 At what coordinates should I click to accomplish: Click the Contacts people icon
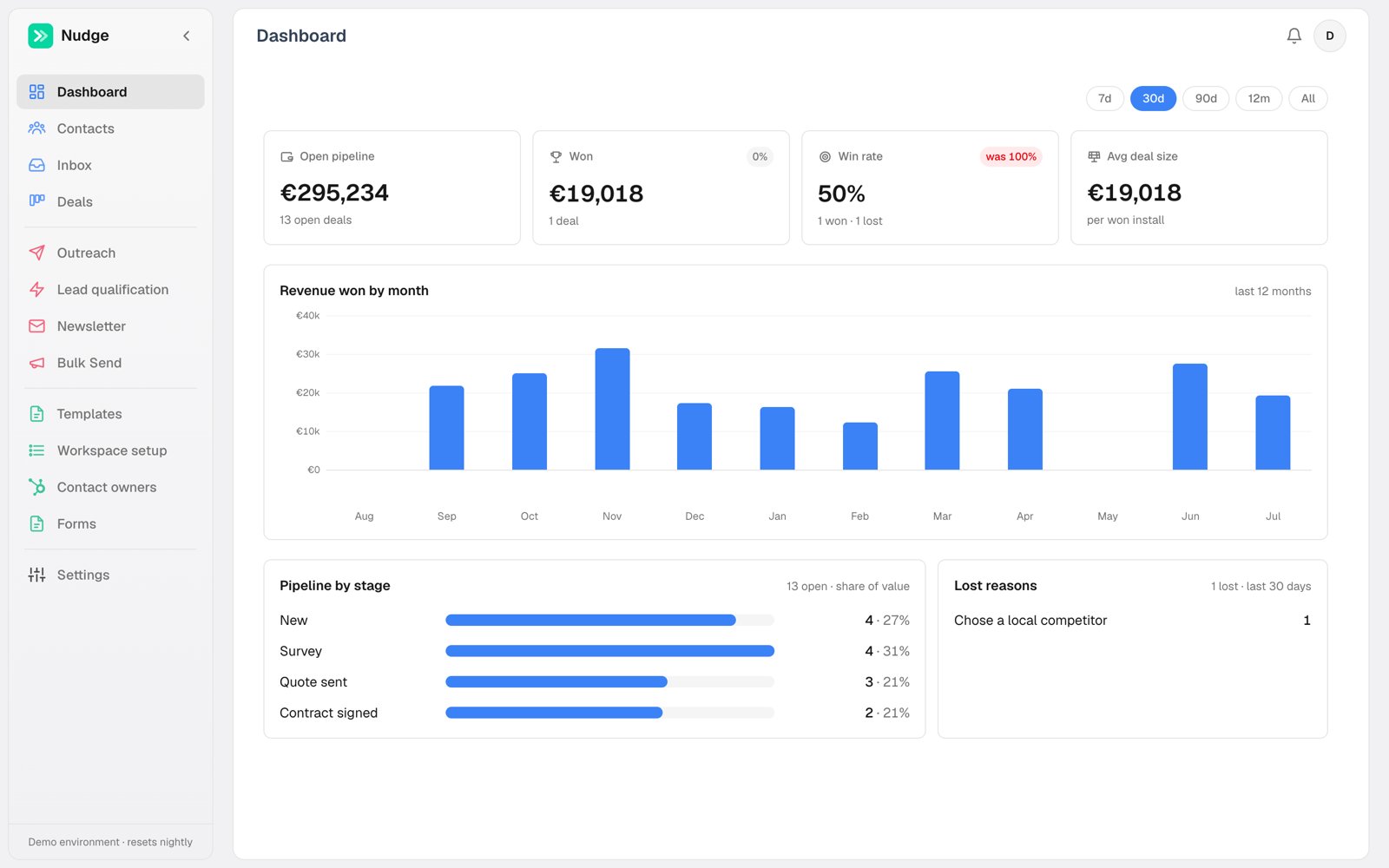36,128
